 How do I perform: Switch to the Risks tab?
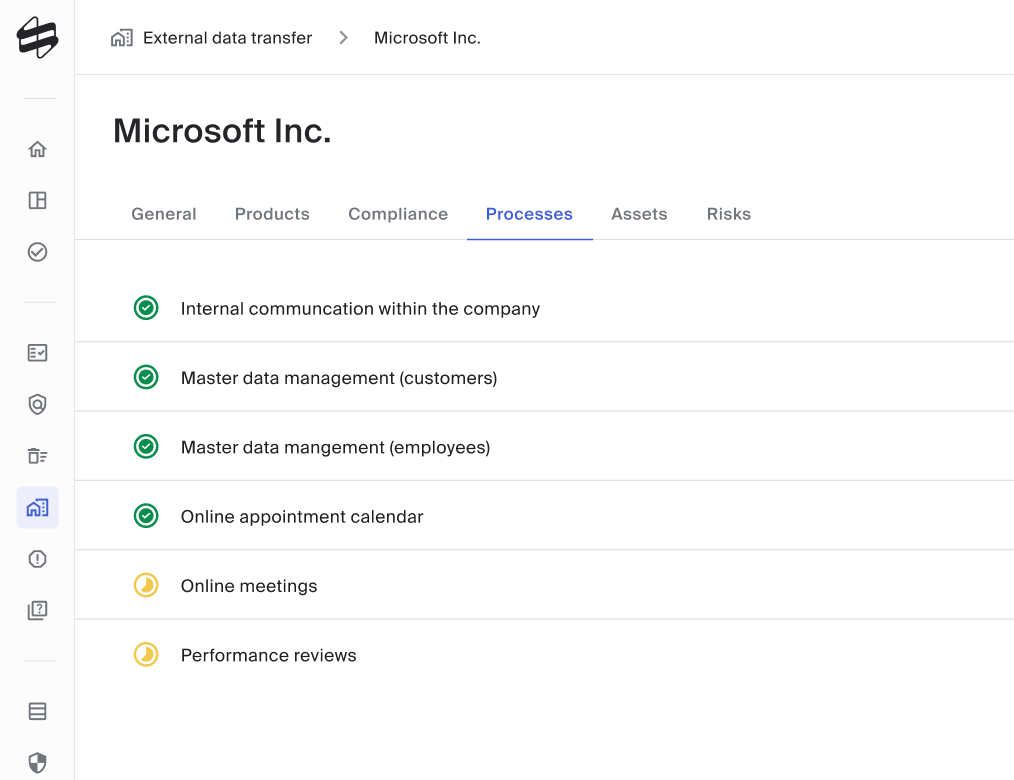pyautogui.click(x=729, y=214)
